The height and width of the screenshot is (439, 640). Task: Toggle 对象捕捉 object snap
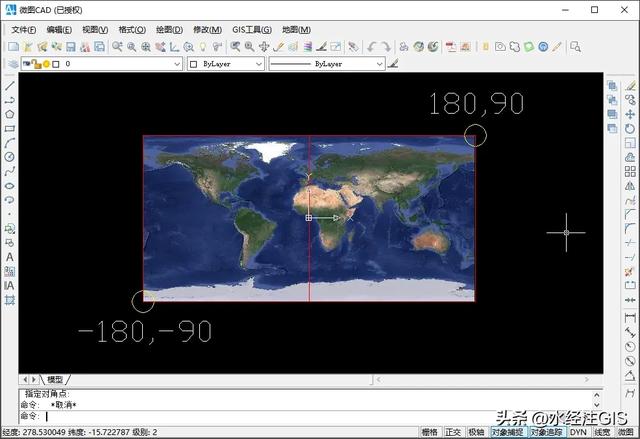click(508, 432)
